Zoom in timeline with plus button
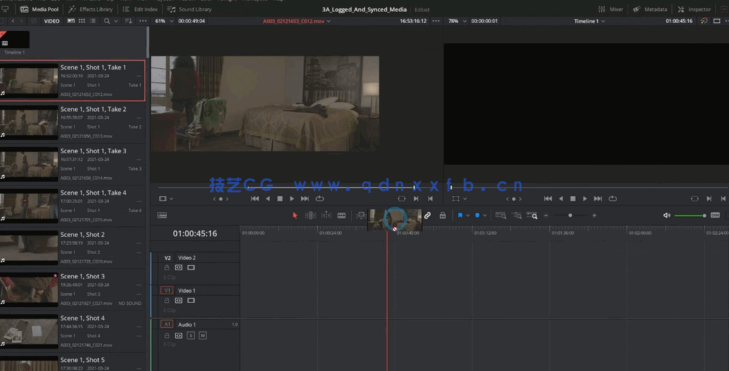 pyautogui.click(x=594, y=215)
